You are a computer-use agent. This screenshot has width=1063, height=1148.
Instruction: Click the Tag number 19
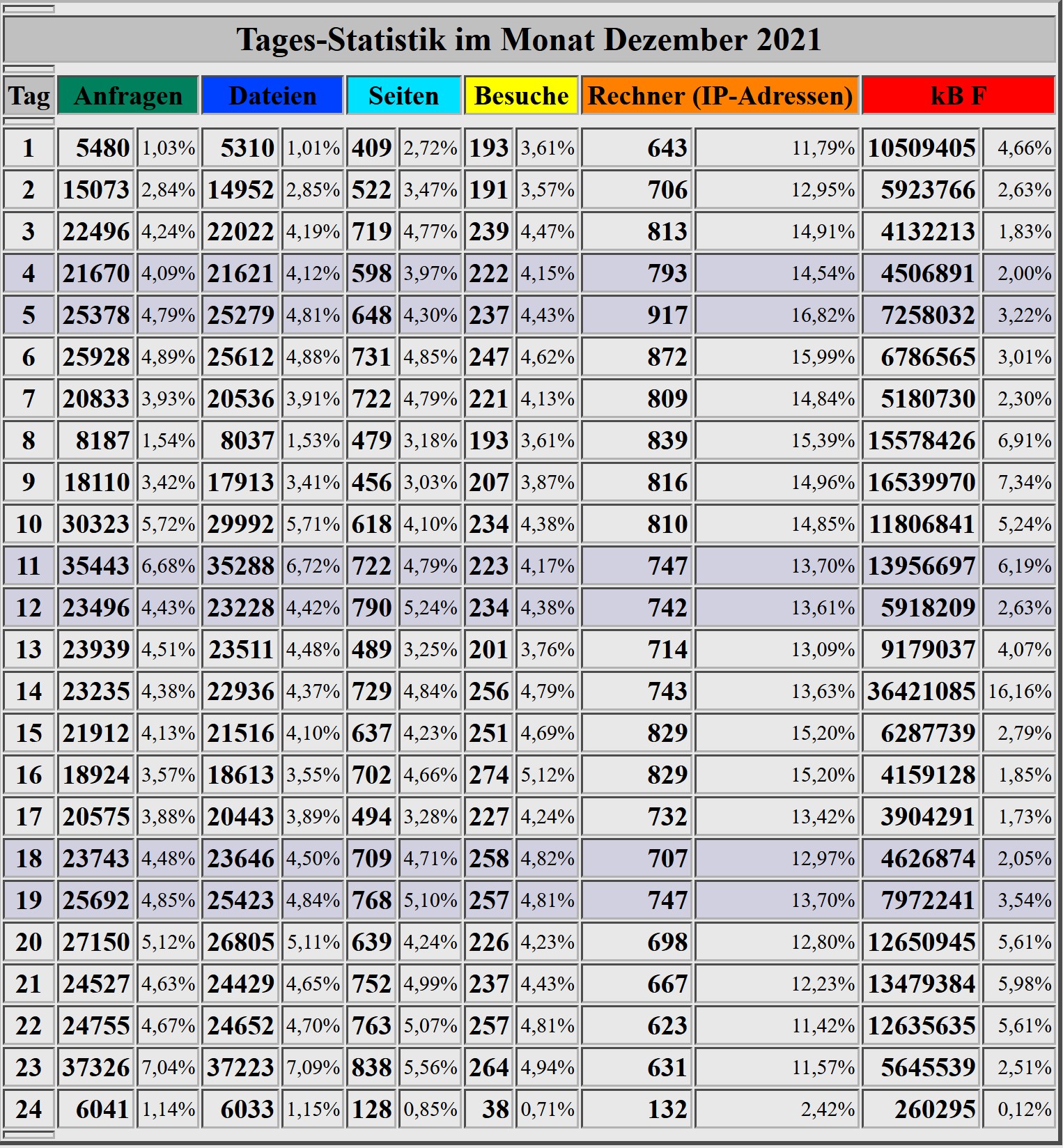pos(29,900)
